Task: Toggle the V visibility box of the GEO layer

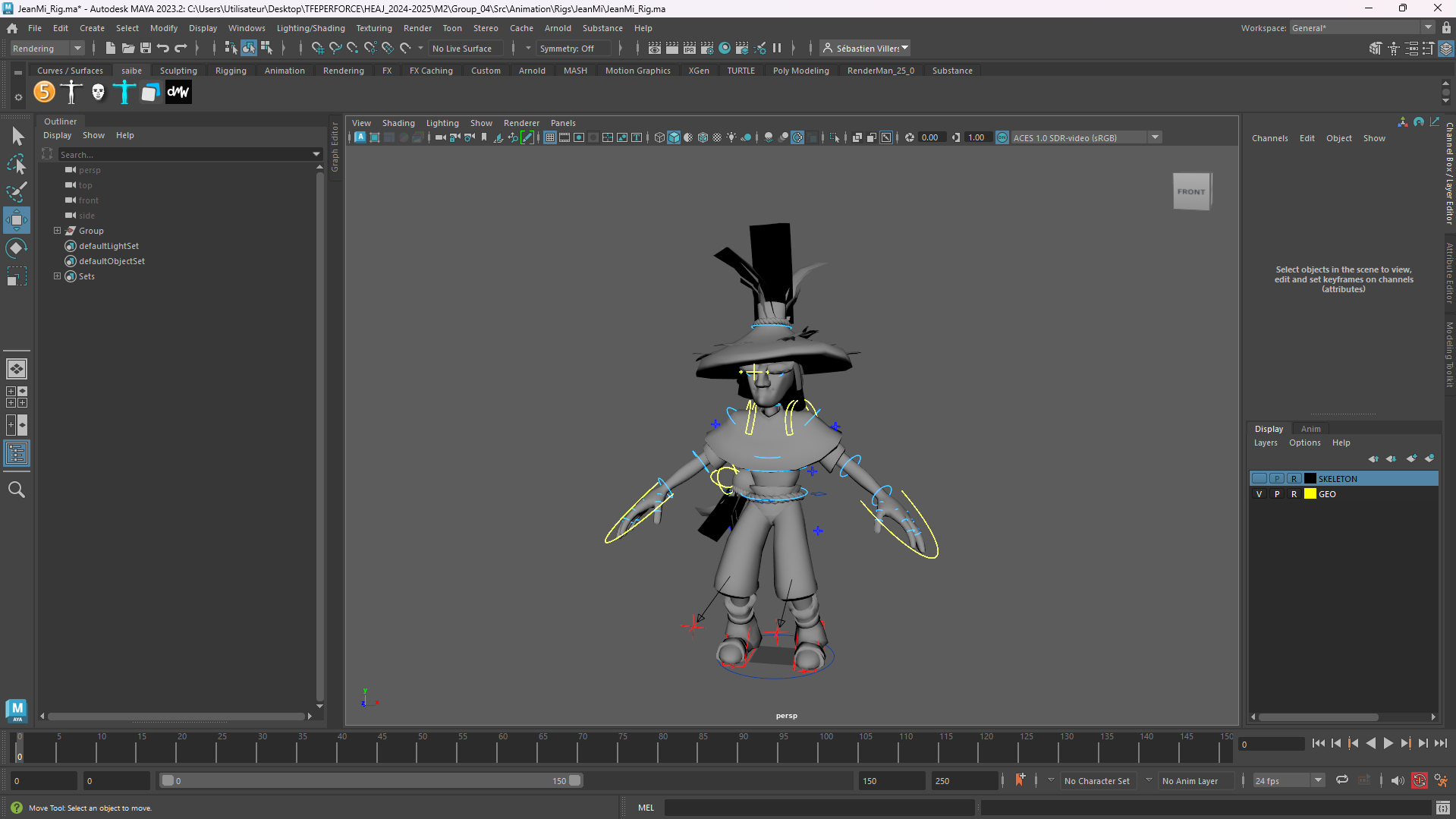Action: pos(1259,494)
